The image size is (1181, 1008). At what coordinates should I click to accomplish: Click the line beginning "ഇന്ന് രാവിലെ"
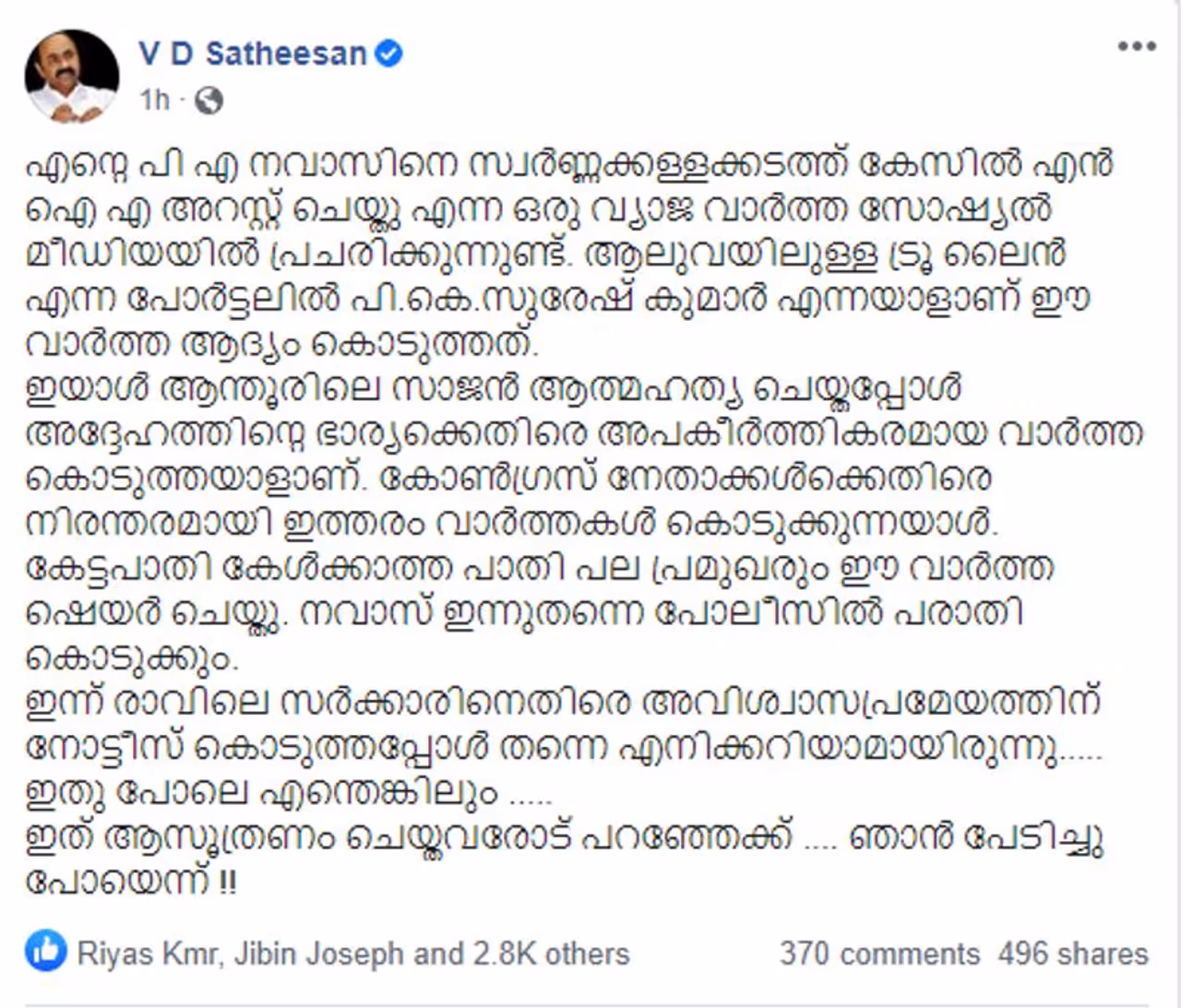point(563,703)
